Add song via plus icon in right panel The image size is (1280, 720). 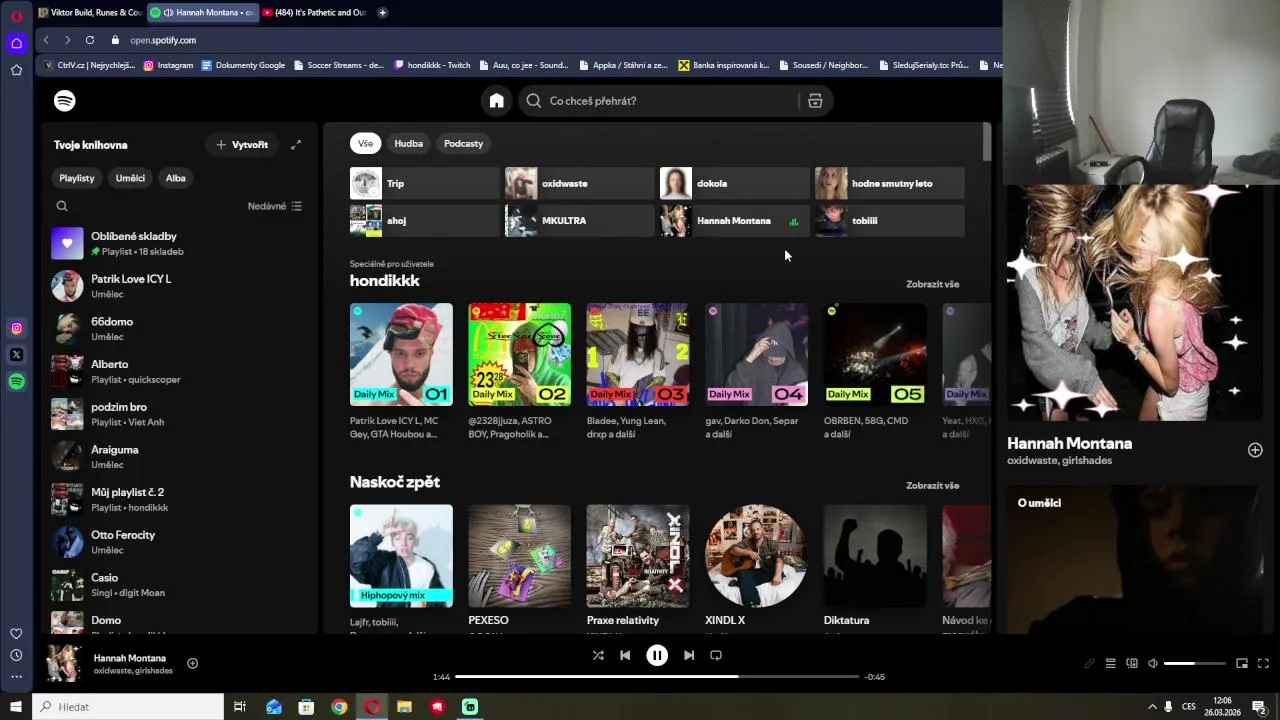1255,450
